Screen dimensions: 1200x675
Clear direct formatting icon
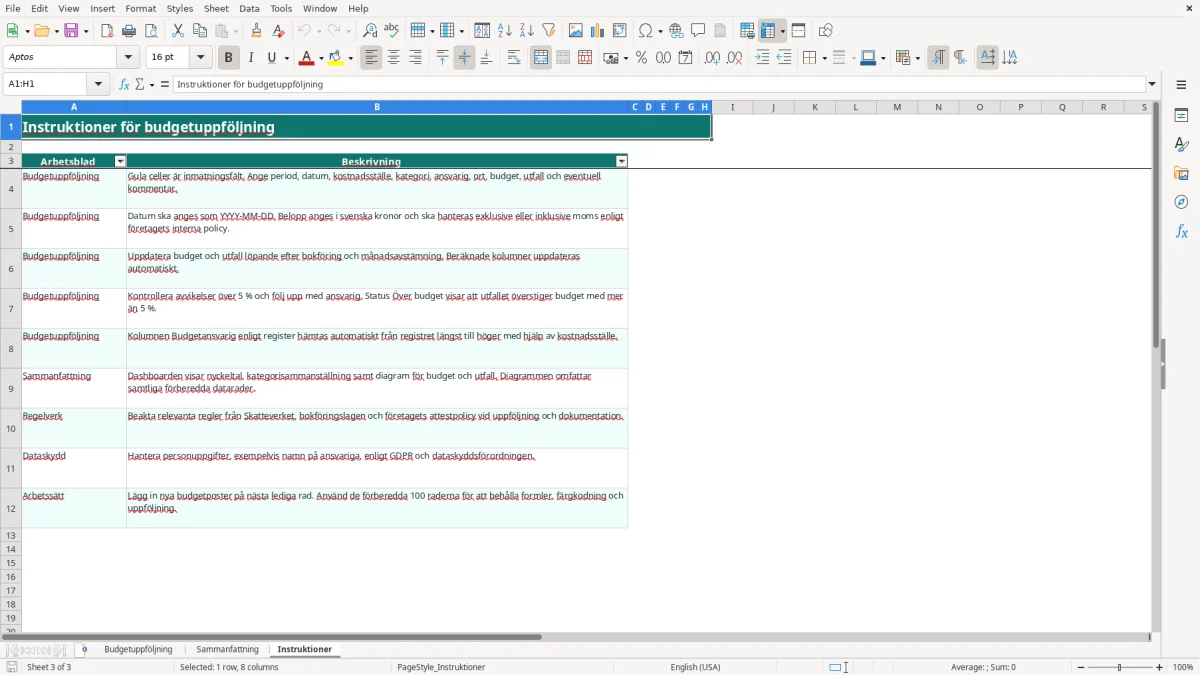279,31
